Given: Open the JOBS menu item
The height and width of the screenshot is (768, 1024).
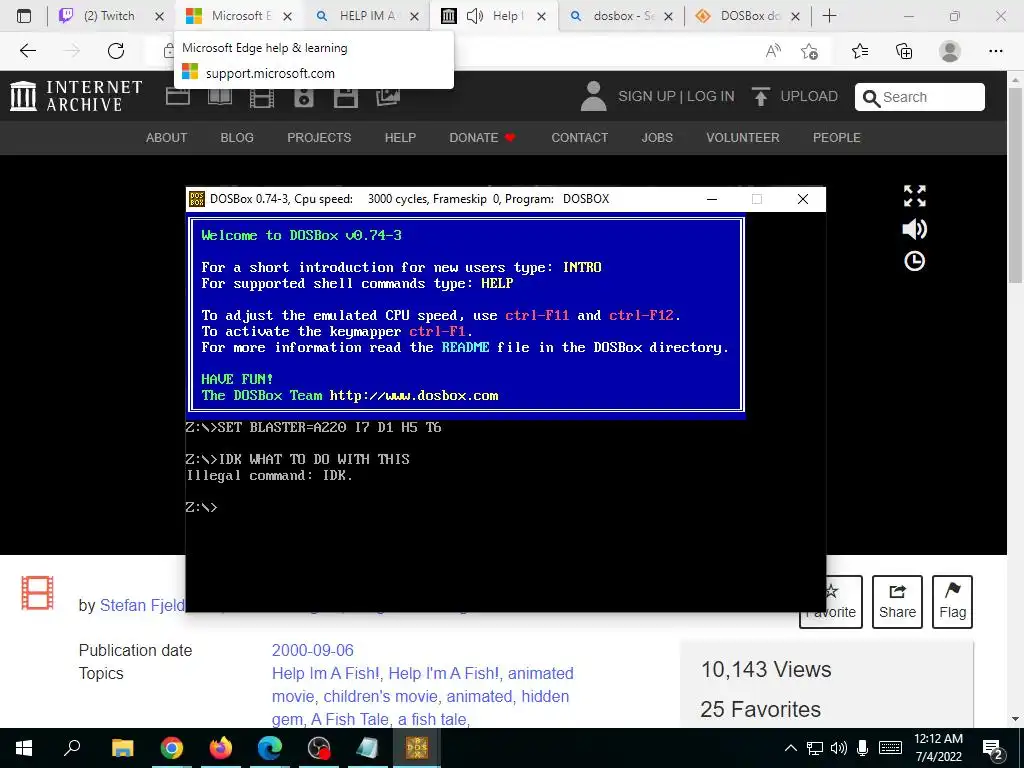Looking at the screenshot, I should coord(657,138).
